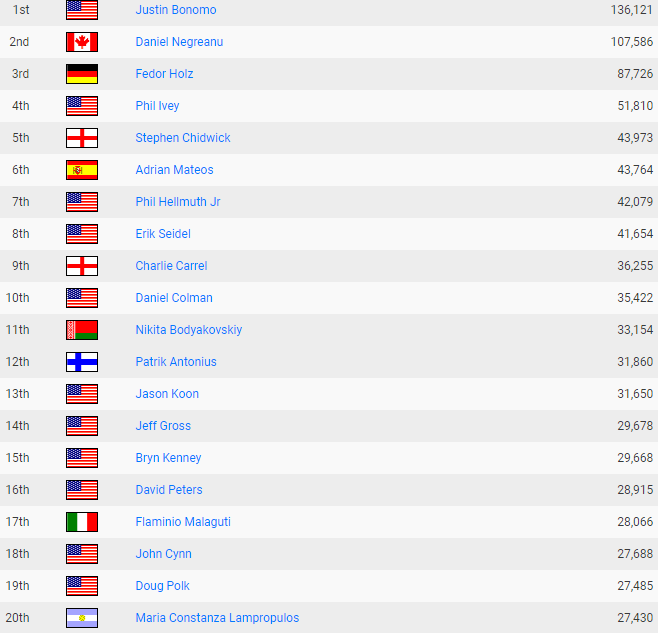Click the Finnish flag beside Patrik Antonius

pos(82,362)
